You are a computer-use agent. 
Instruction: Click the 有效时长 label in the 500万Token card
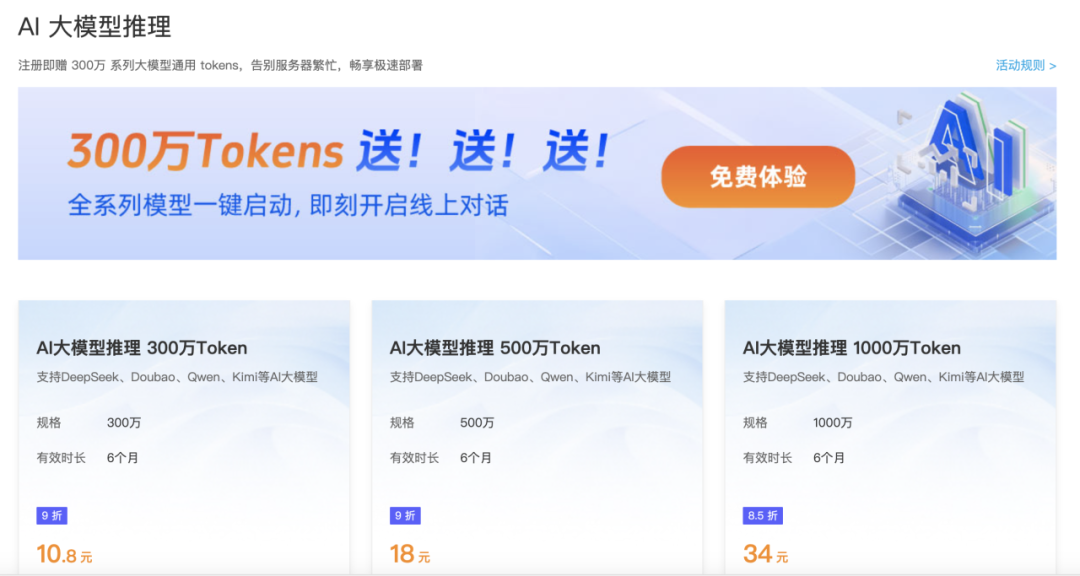tap(415, 457)
